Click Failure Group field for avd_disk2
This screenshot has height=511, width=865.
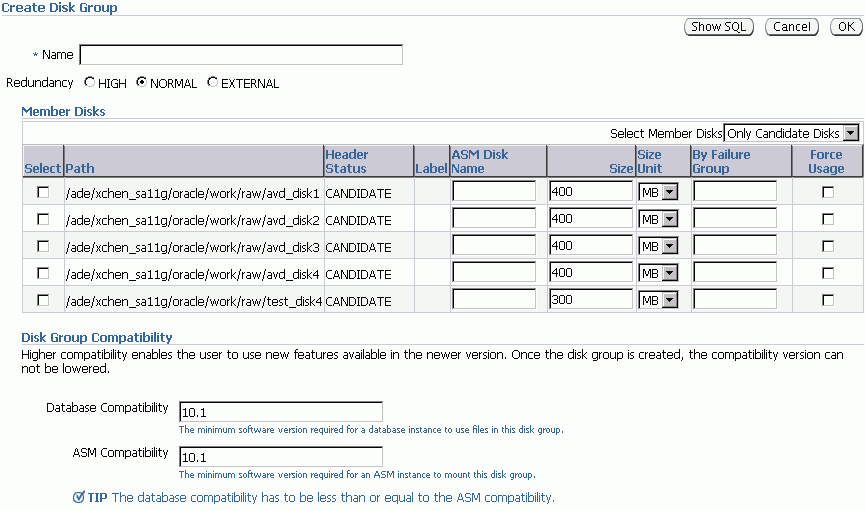click(735, 218)
